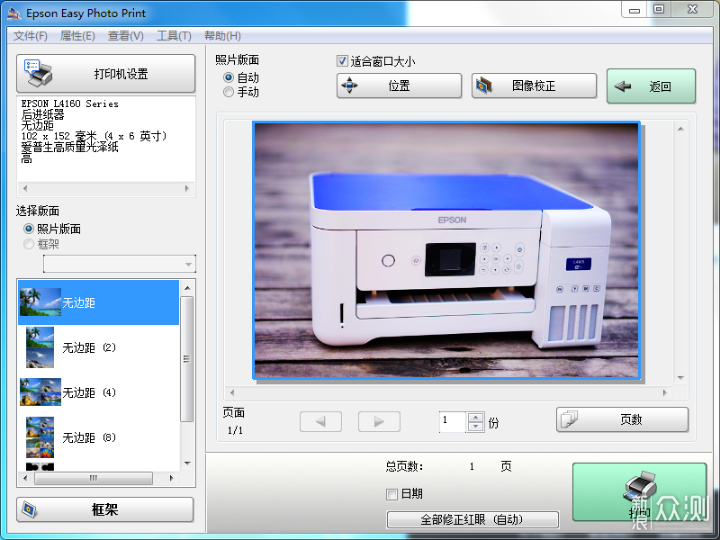Expand the frame selection dropdown
The image size is (720, 540).
[187, 264]
